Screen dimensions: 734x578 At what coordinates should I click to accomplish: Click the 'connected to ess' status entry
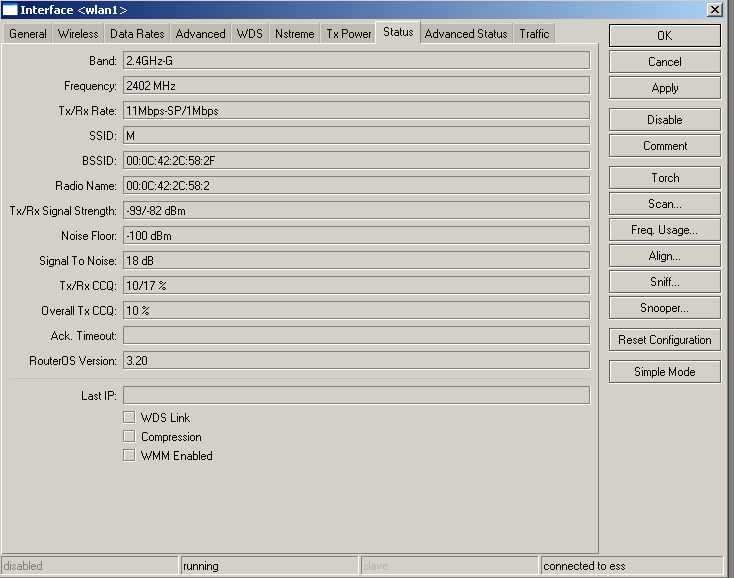[x=632, y=566]
